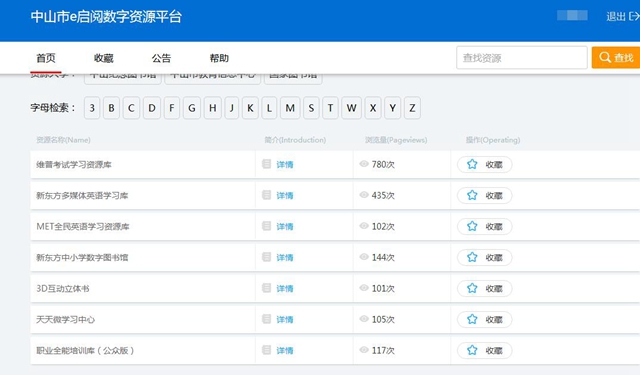Filter resources by letter Z
The image size is (640, 375).
(x=412, y=108)
